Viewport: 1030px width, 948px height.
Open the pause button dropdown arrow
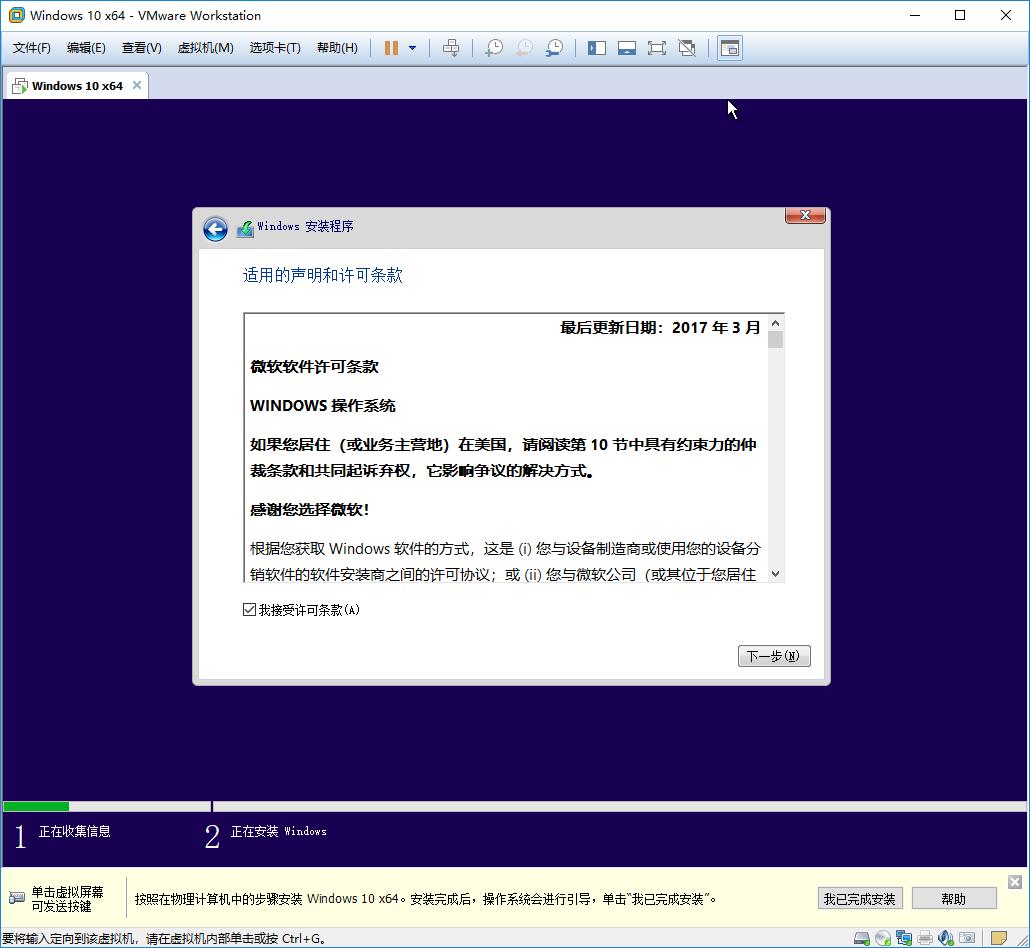point(413,47)
